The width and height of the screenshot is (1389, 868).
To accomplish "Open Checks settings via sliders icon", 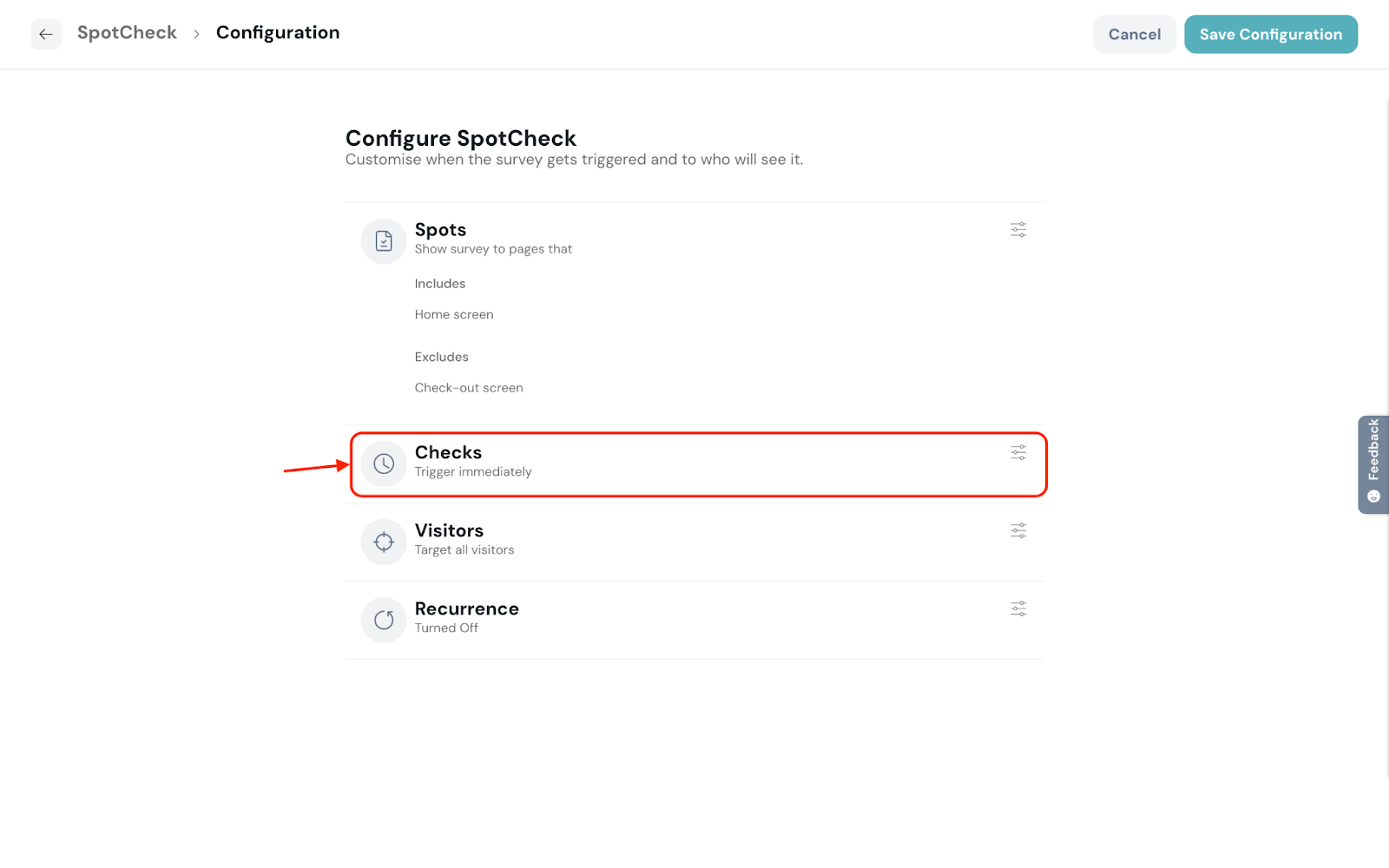I will (x=1018, y=452).
